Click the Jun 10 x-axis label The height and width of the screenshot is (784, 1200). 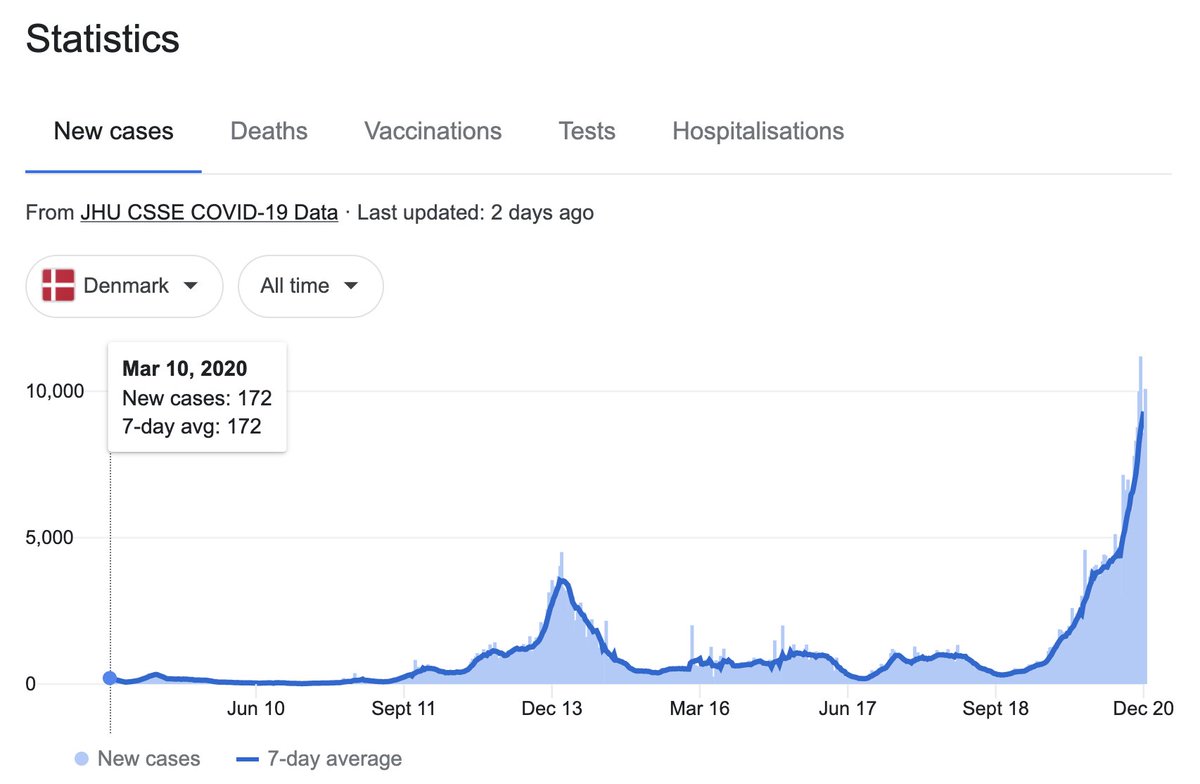[x=256, y=708]
